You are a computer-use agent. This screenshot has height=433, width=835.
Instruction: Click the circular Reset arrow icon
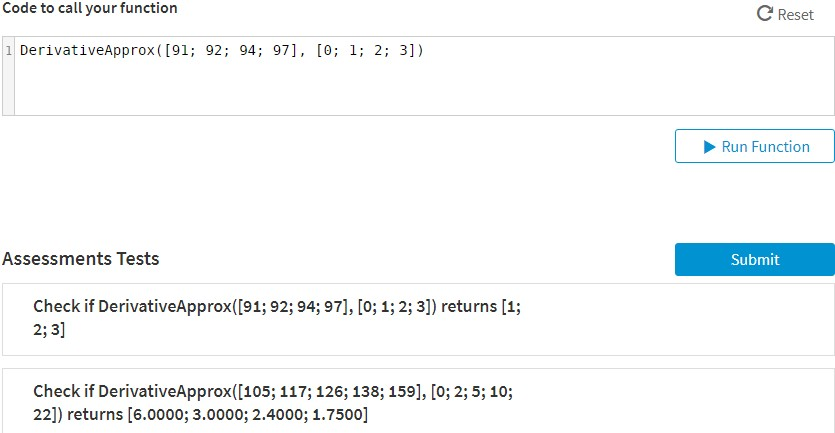765,14
